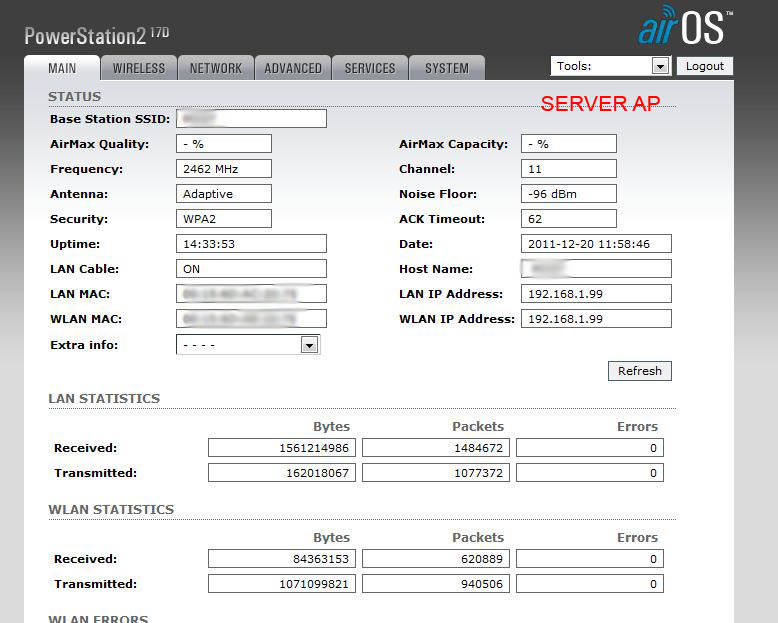This screenshot has width=778, height=623.
Task: Select WLAN received bytes 84363153
Action: (282, 559)
